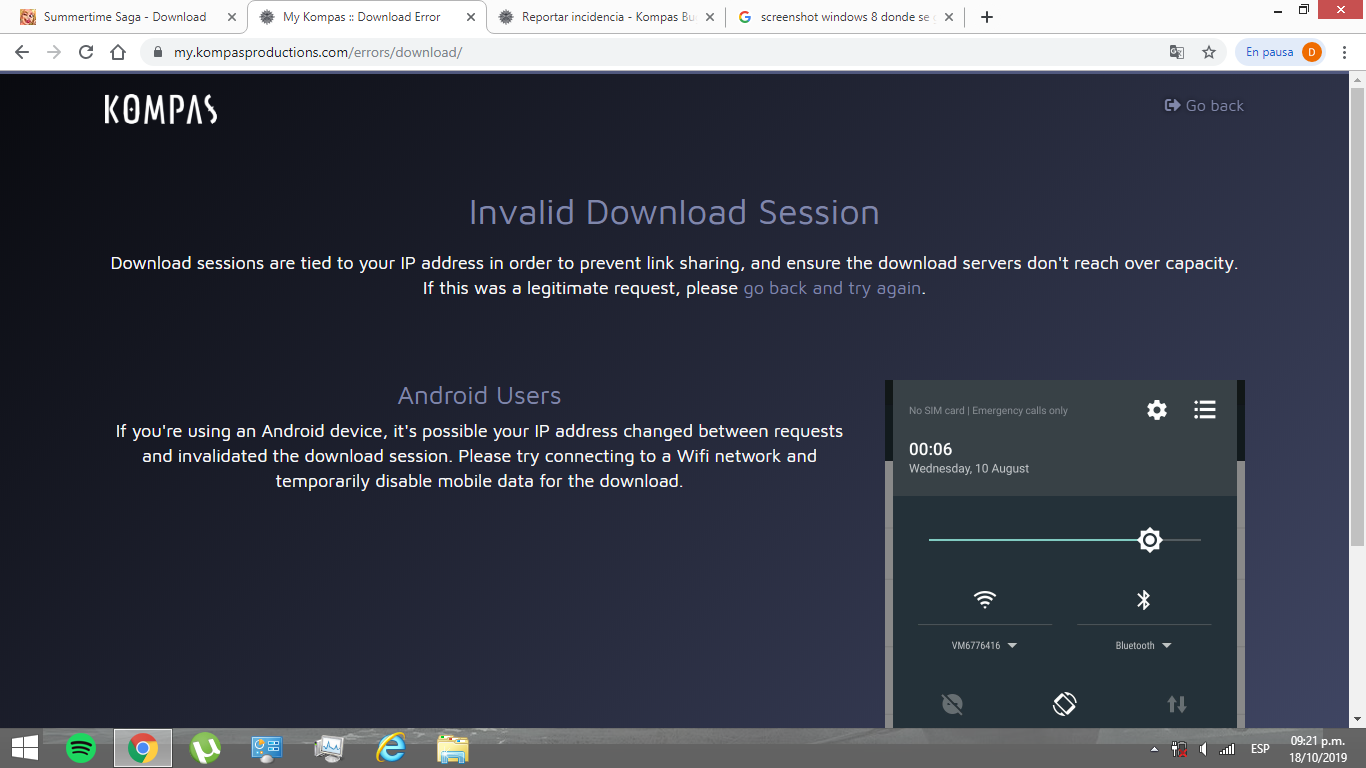
Task: Click the Kompas logo
Action: point(160,109)
